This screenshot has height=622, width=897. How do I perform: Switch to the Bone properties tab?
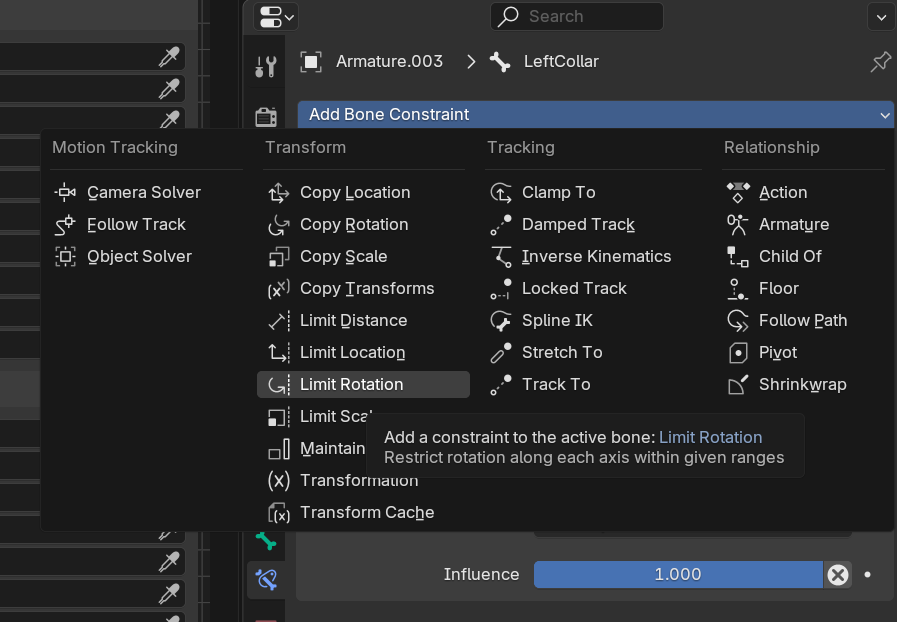click(266, 541)
